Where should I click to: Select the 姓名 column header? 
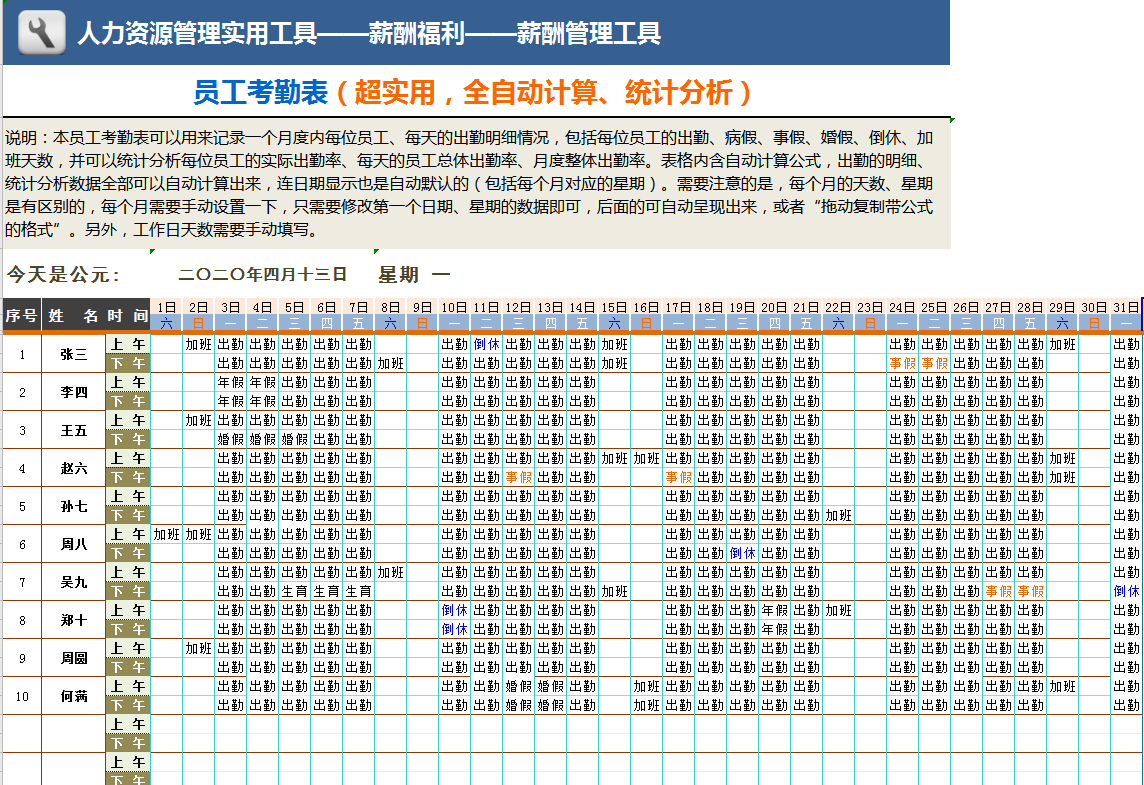point(73,315)
